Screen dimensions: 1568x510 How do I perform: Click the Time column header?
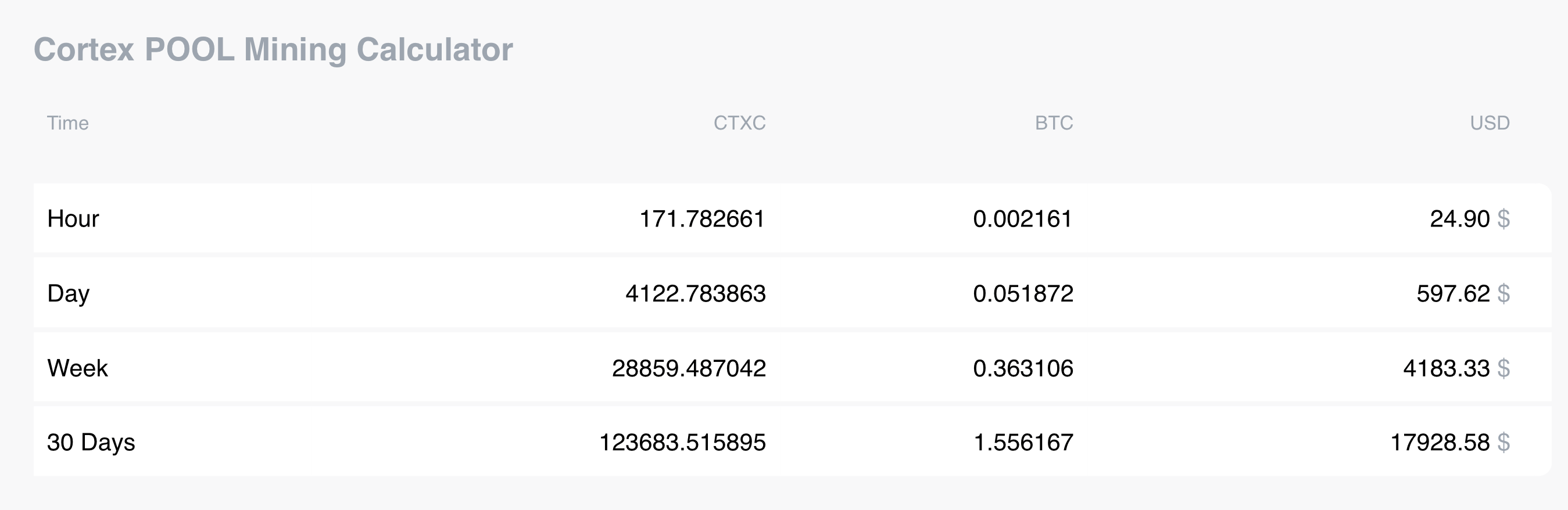coord(67,123)
